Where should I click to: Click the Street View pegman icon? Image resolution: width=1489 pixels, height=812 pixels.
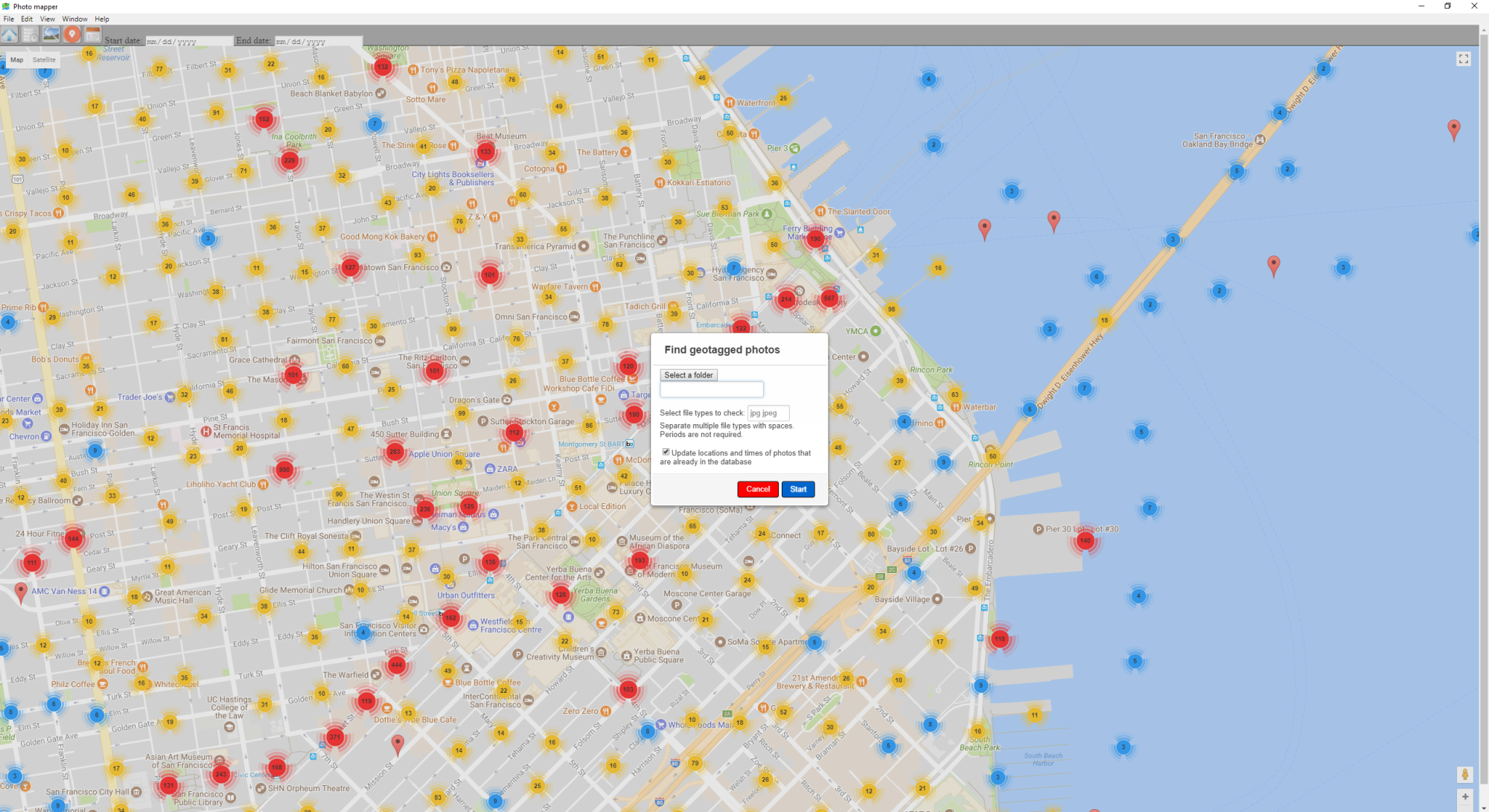[x=1465, y=775]
